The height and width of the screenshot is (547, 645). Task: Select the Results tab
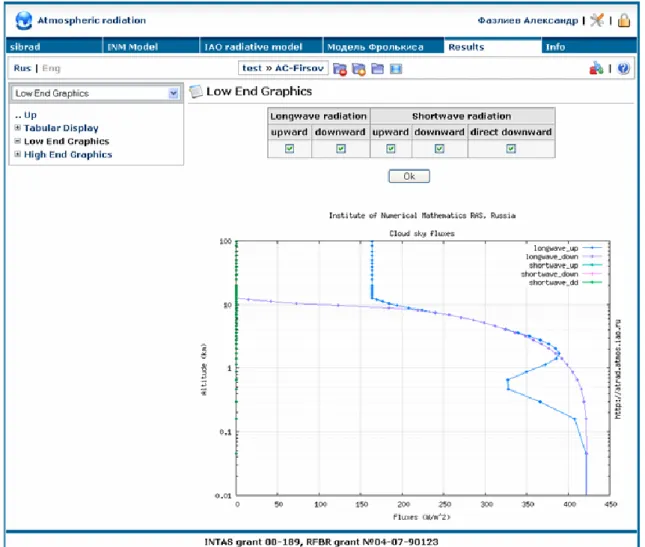click(492, 46)
